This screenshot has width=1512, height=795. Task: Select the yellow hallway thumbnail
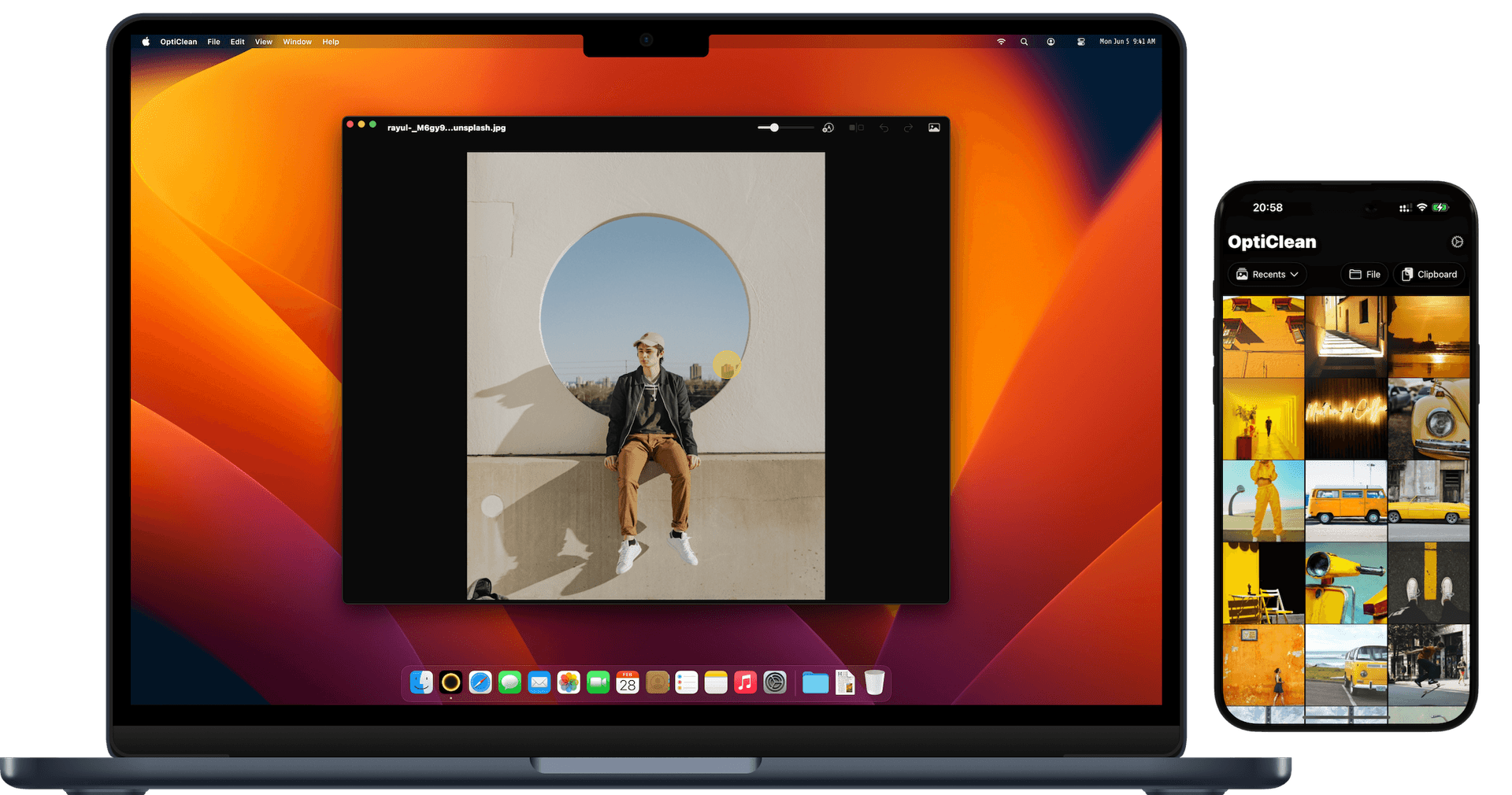coord(1263,419)
